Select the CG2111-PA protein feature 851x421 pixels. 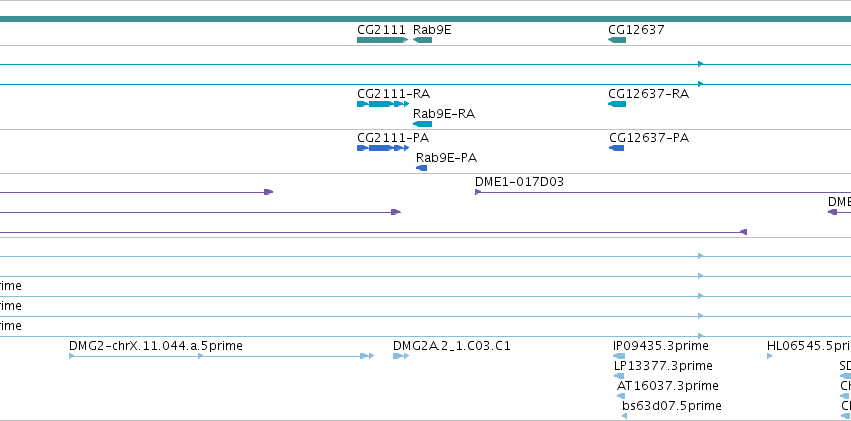(x=383, y=148)
